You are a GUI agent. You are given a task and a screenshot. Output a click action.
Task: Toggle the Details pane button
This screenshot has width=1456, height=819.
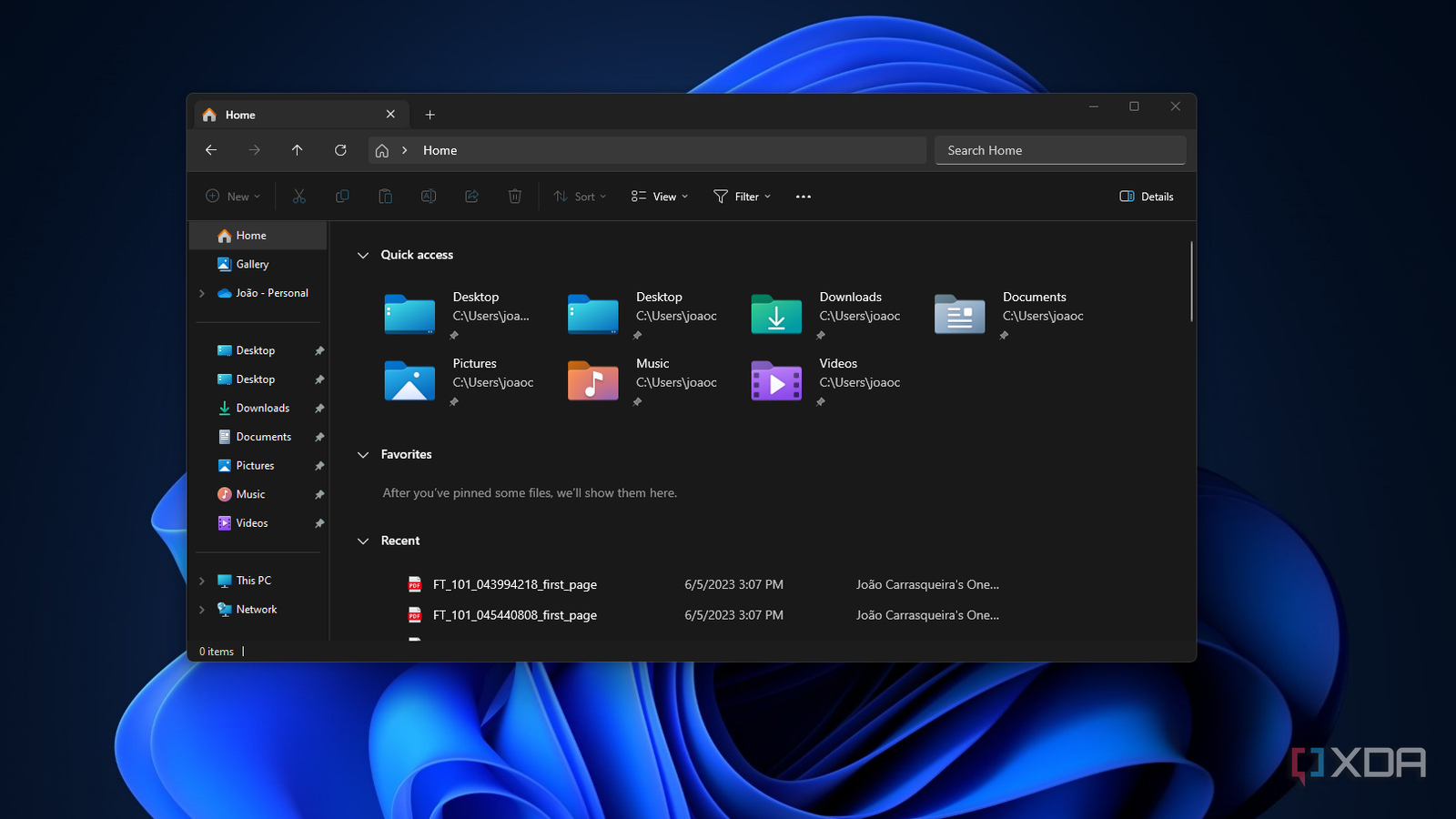tap(1147, 197)
